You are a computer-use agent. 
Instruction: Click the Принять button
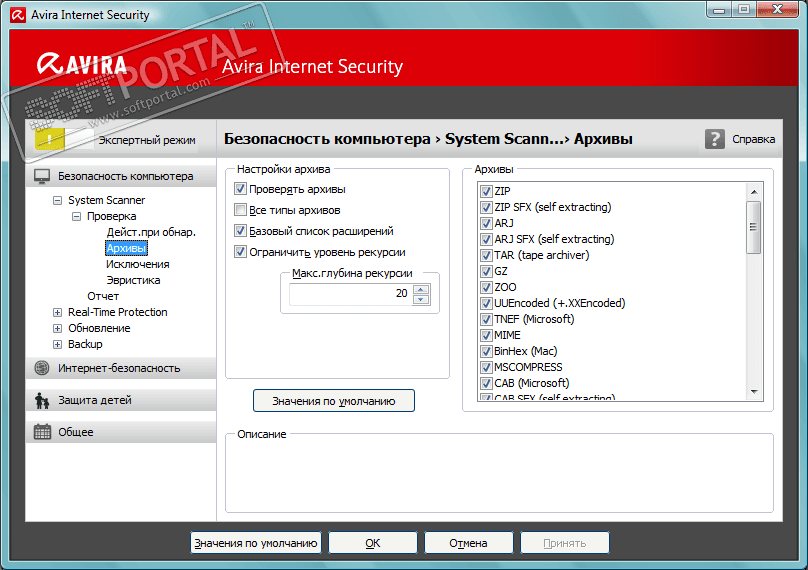pos(565,543)
